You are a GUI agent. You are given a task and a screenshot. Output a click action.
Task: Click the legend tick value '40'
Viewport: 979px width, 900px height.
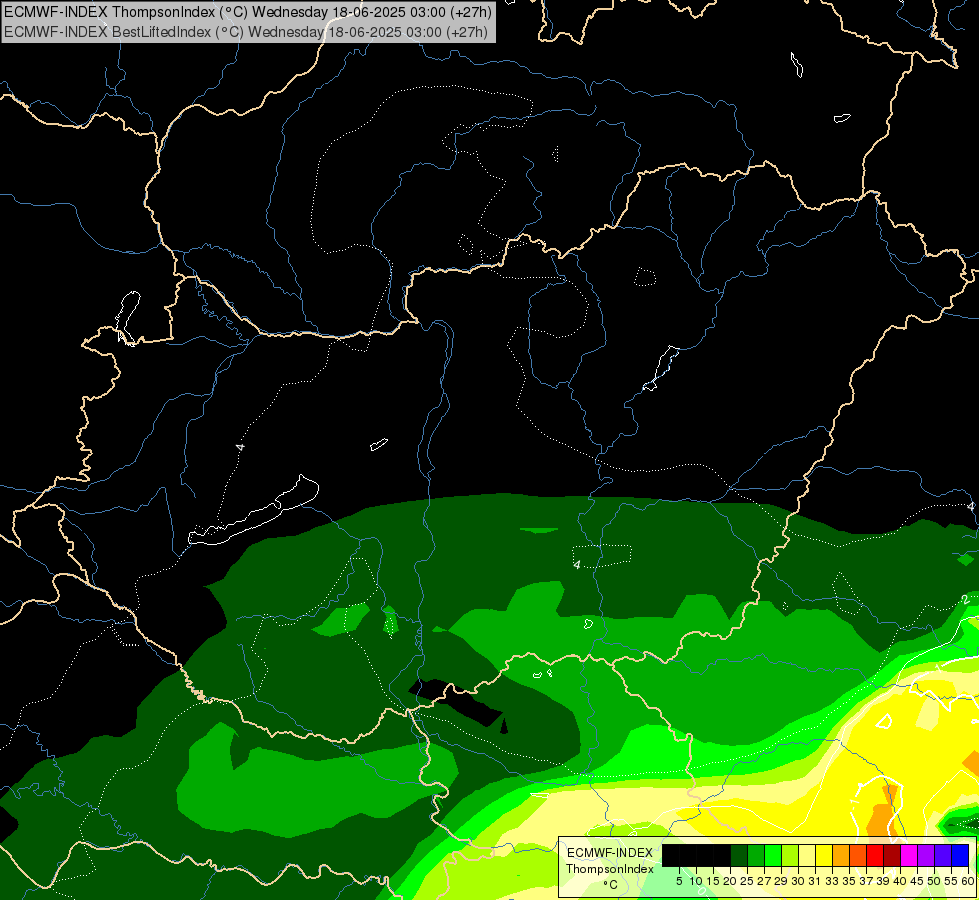[x=899, y=881]
